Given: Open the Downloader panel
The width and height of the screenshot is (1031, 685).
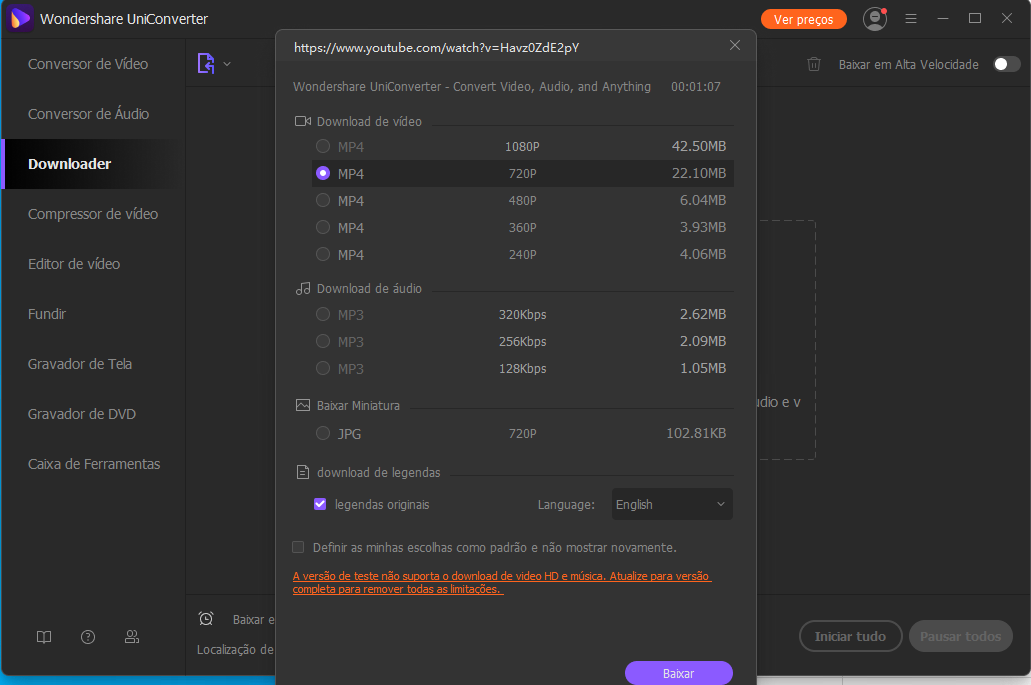Looking at the screenshot, I should (x=70, y=163).
